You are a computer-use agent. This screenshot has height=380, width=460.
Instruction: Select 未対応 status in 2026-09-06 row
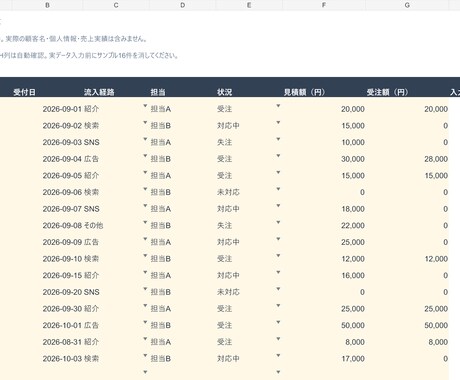[x=249, y=192]
